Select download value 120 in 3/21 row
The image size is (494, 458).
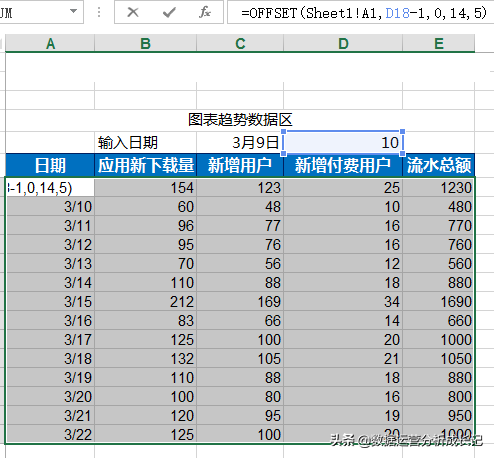[x=145, y=416]
